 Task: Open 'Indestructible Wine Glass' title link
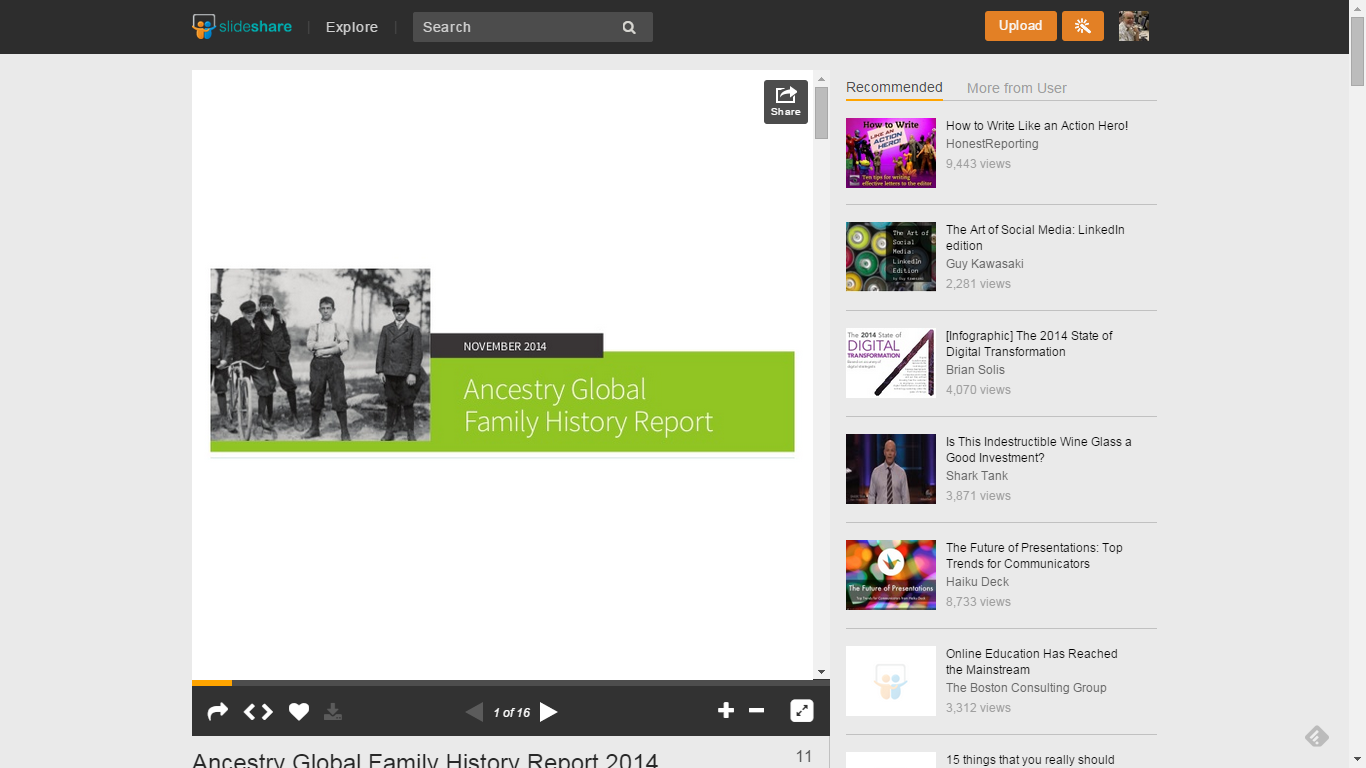pos(1039,450)
